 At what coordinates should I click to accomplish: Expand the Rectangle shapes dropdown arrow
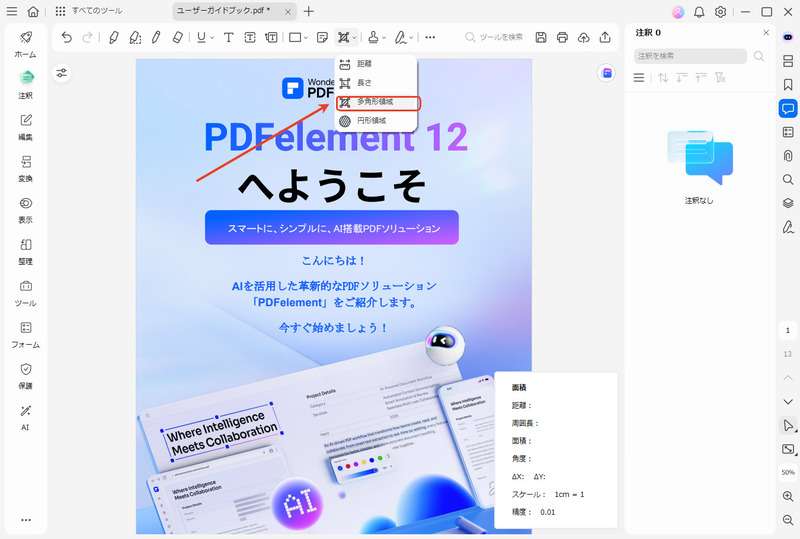point(306,38)
